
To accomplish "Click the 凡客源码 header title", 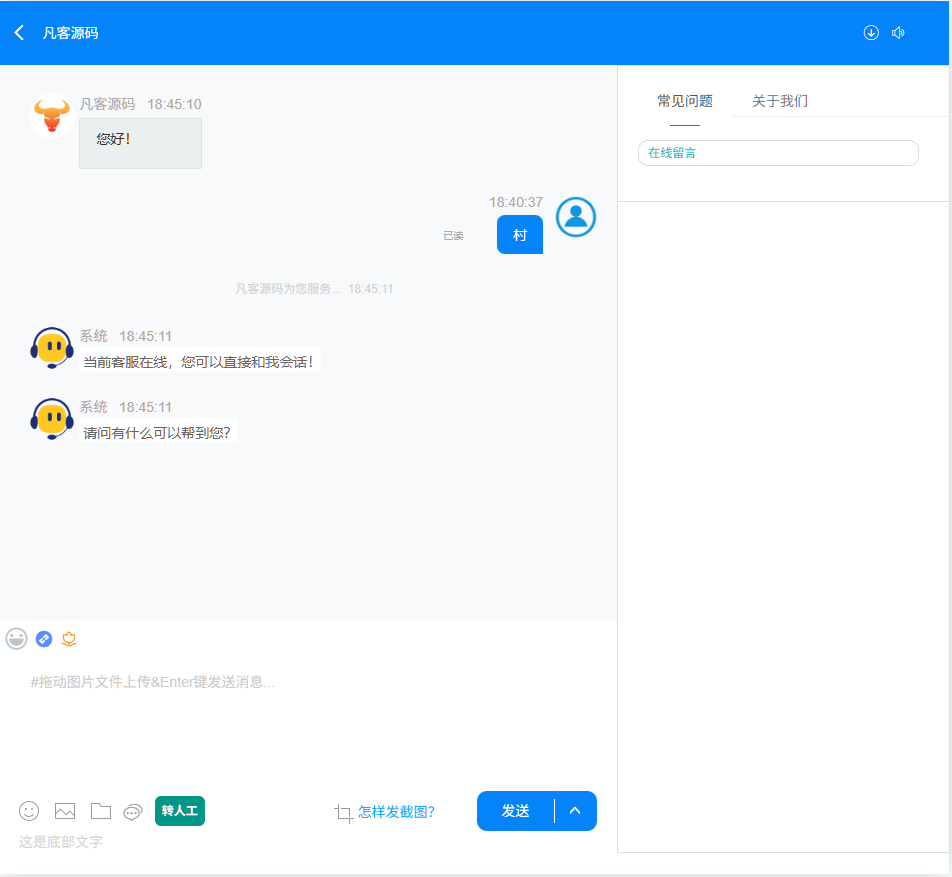I will (70, 33).
